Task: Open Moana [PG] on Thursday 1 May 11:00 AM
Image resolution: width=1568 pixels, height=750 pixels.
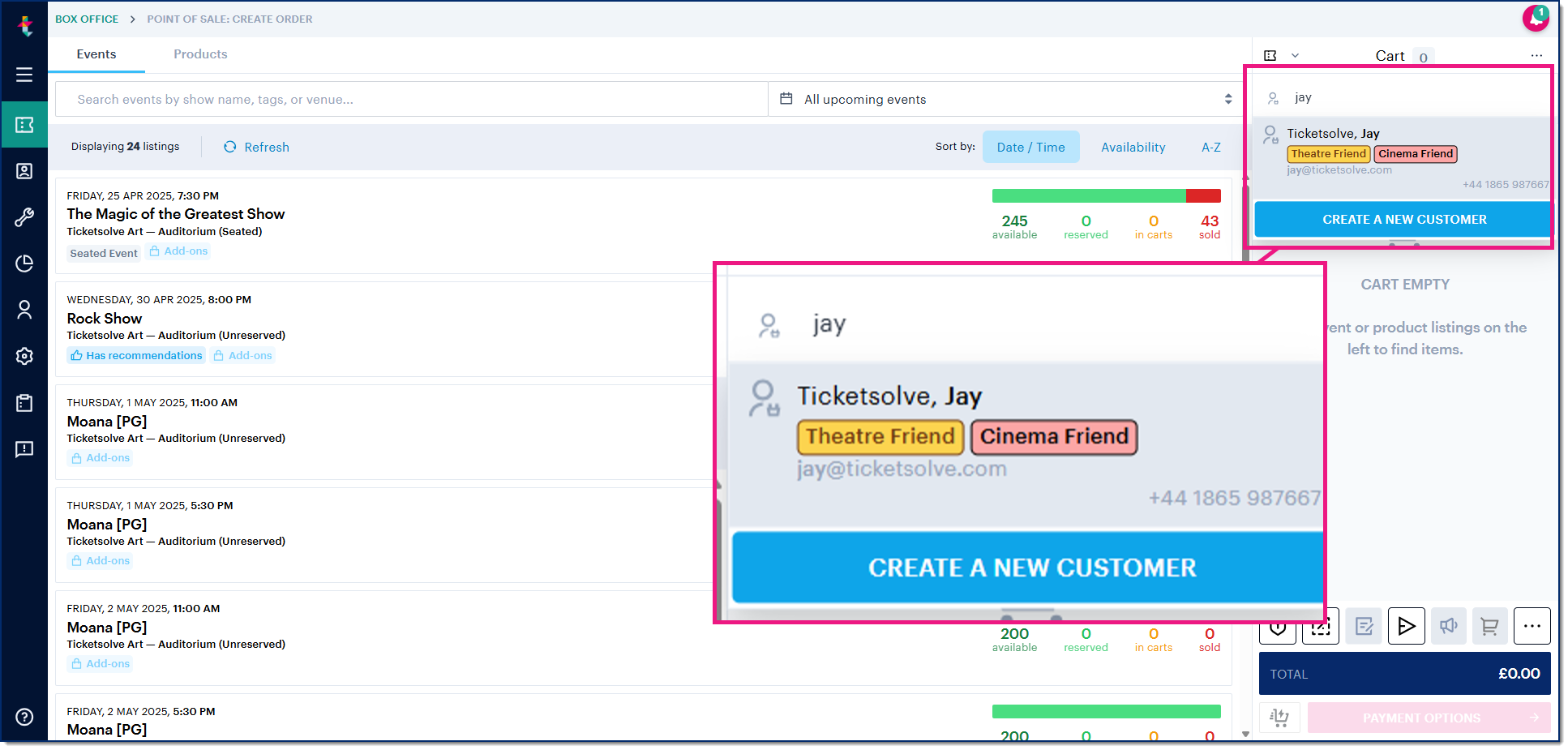Action: (x=107, y=422)
